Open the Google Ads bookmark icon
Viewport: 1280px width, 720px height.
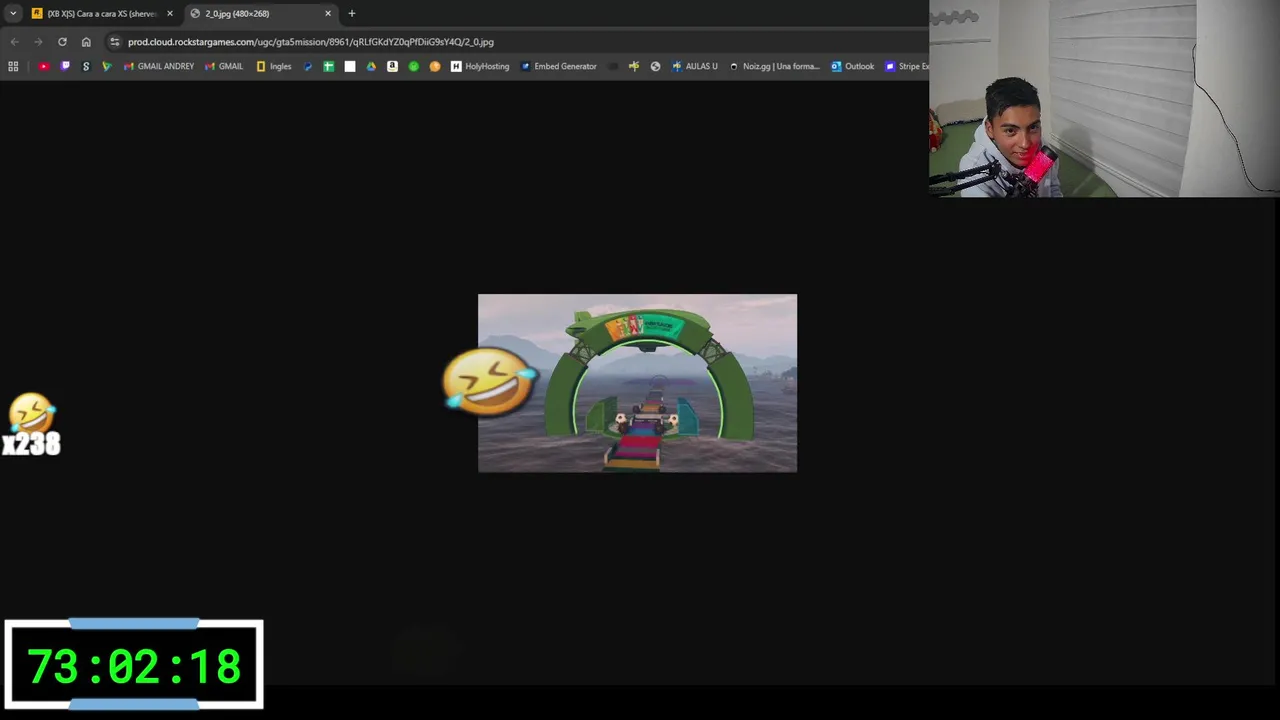coord(107,66)
